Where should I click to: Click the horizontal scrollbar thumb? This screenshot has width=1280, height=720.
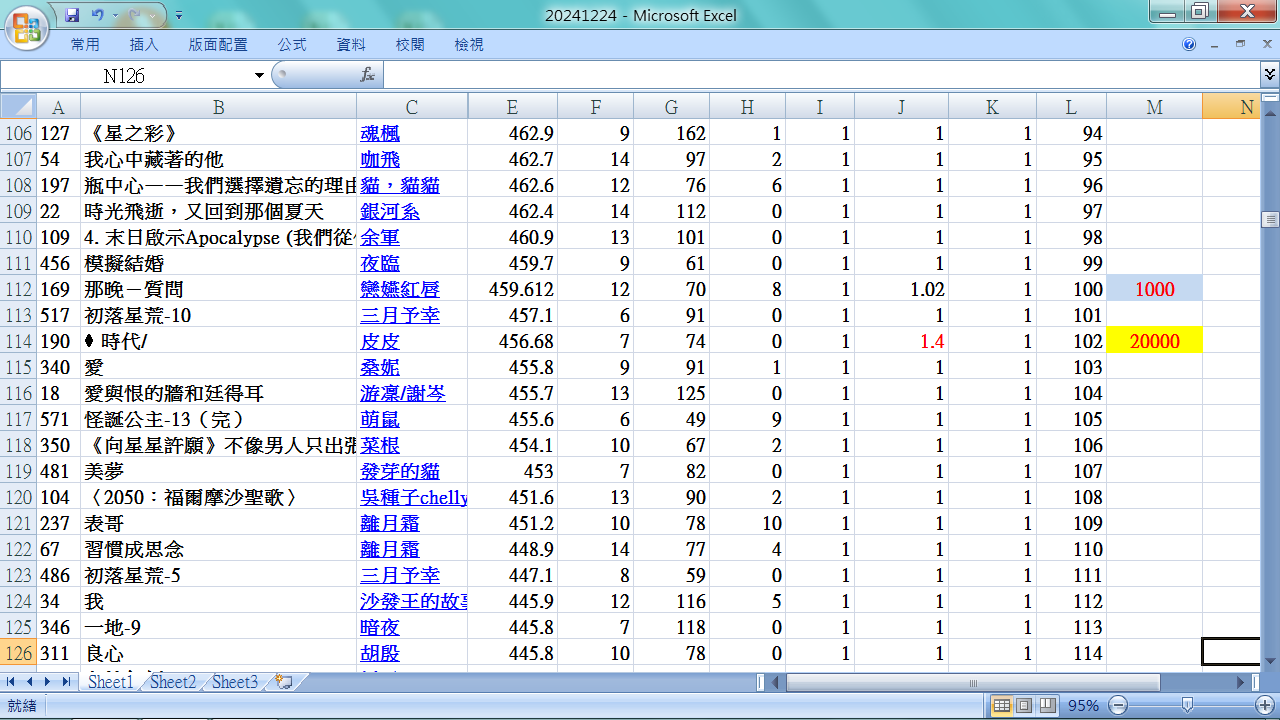[x=973, y=682]
